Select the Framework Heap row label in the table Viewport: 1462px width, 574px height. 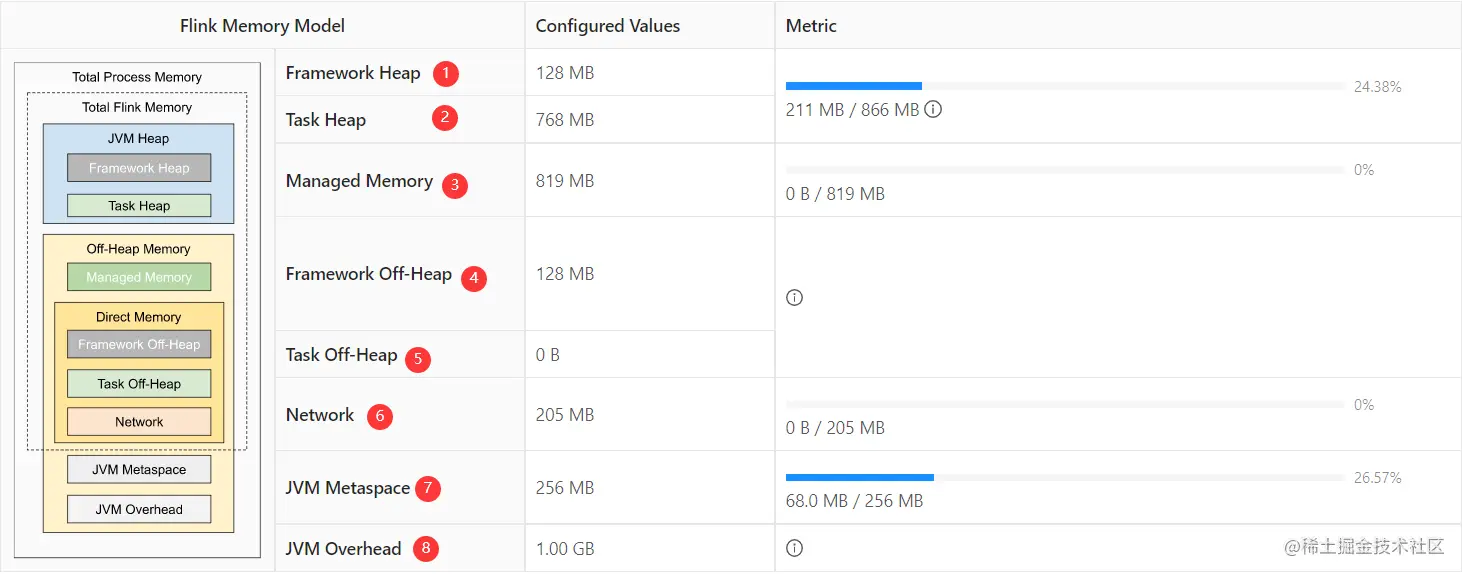click(x=352, y=73)
